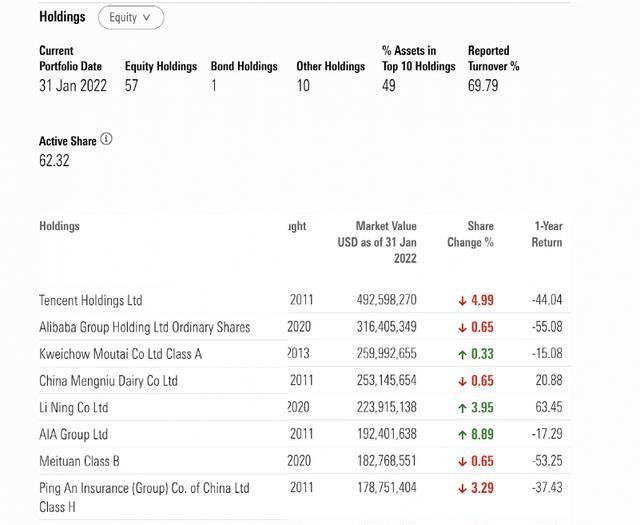640x525 pixels.
Task: Click Li Ning market value 223,915,138
Action: pos(387,407)
